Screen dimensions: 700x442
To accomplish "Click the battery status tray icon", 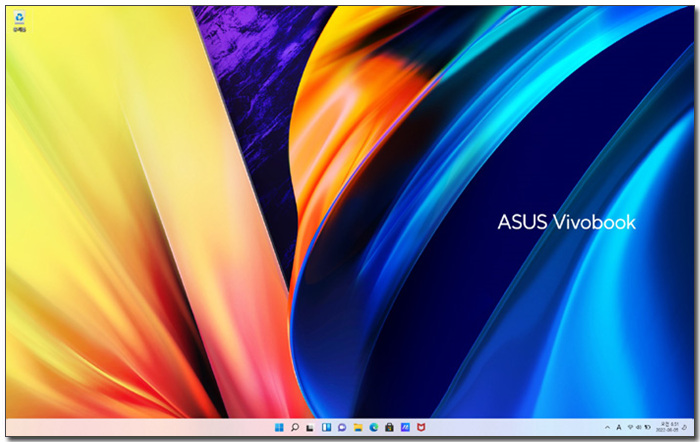I will pos(648,427).
